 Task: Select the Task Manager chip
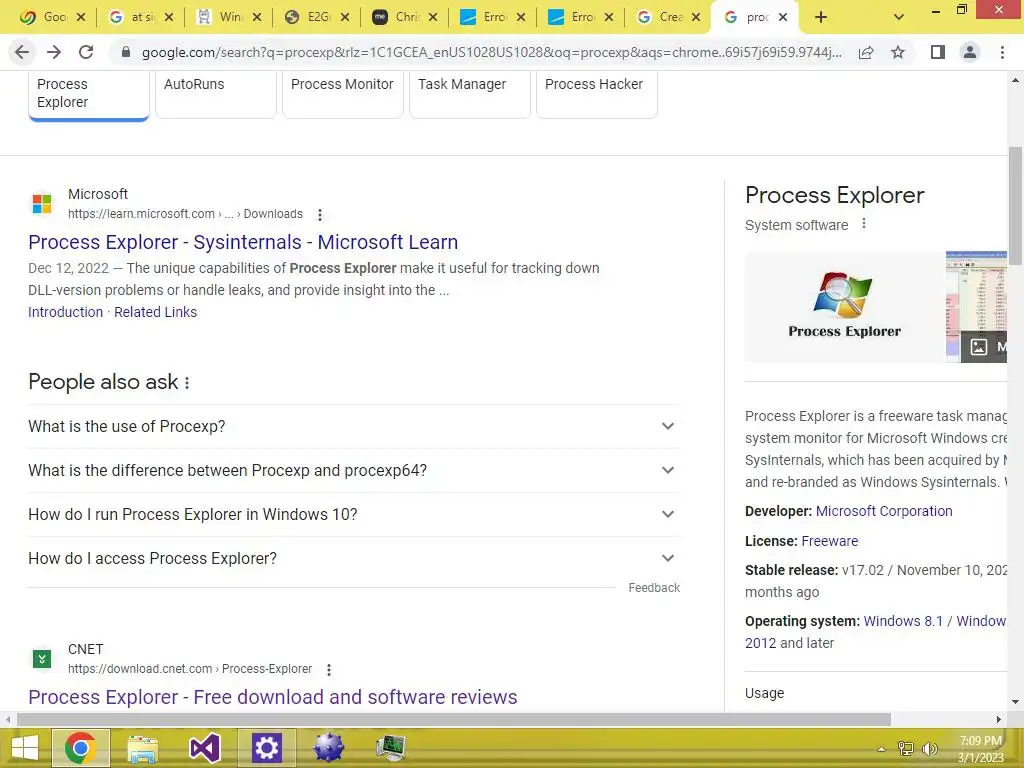coord(470,94)
